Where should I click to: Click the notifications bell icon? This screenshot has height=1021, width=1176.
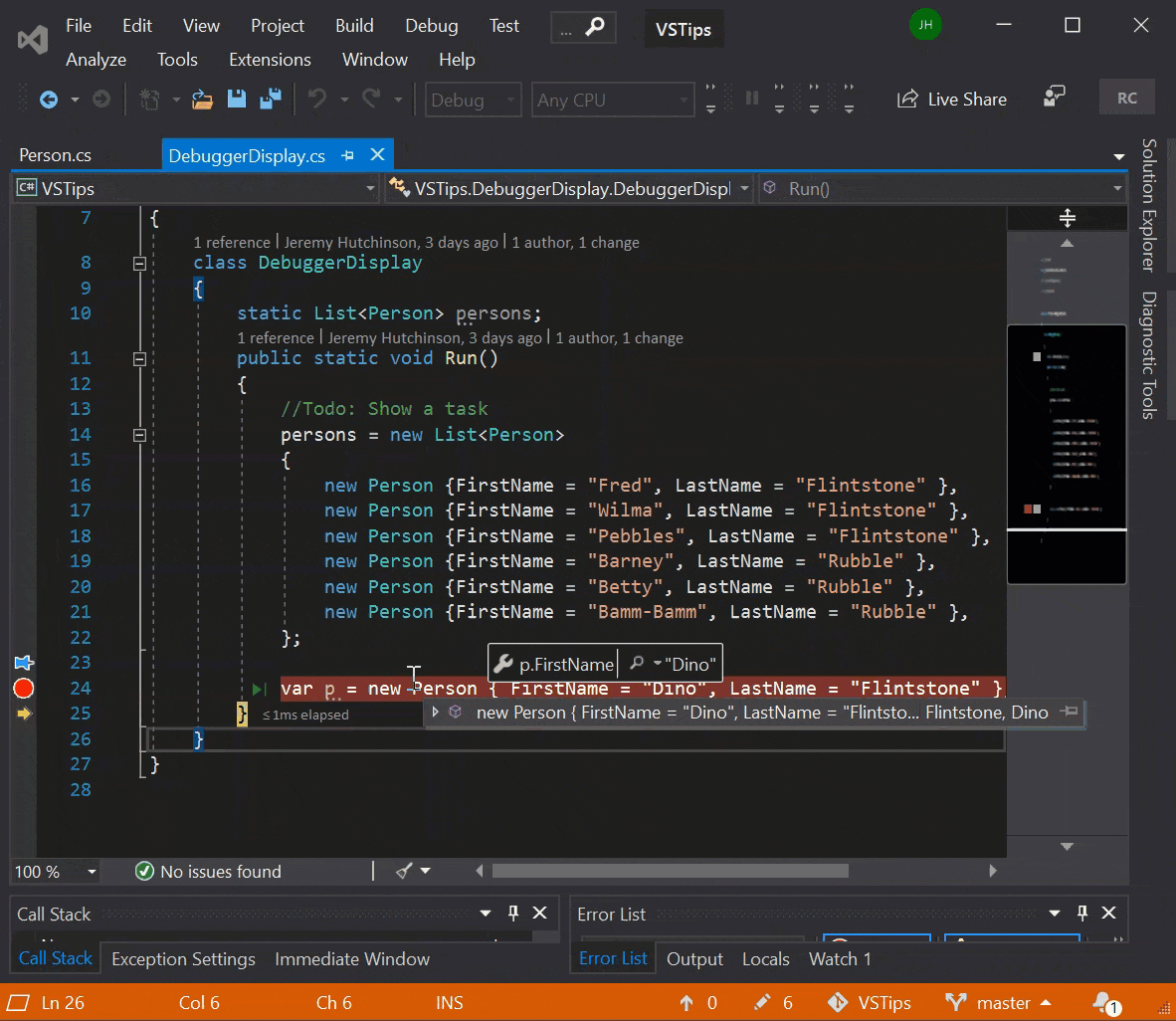[x=1105, y=1003]
